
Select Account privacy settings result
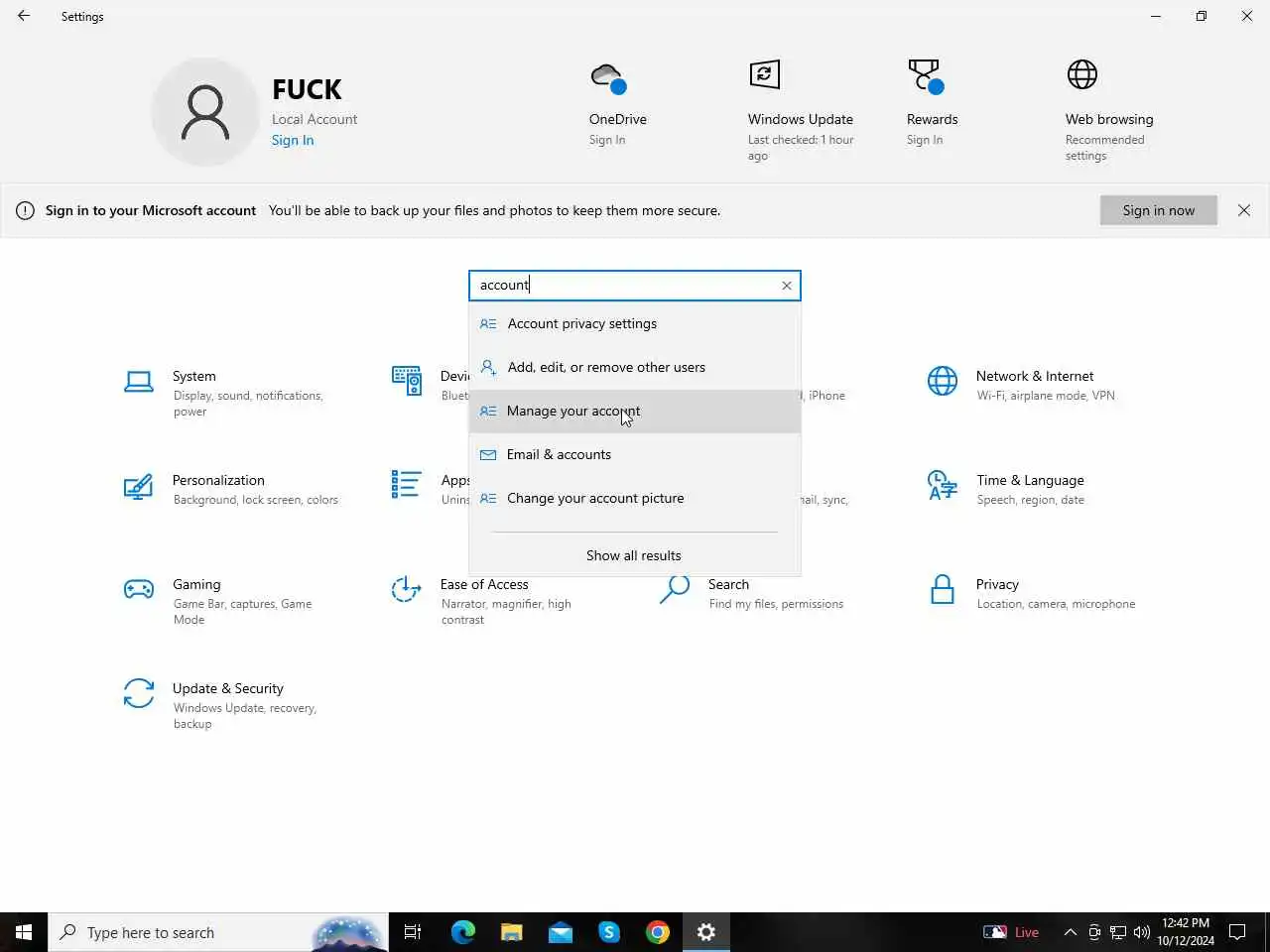[635, 323]
